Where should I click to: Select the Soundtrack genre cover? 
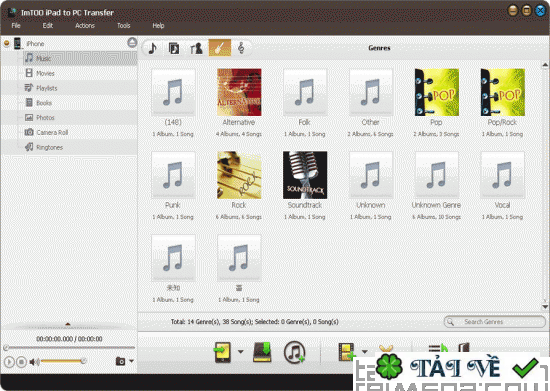coord(305,175)
